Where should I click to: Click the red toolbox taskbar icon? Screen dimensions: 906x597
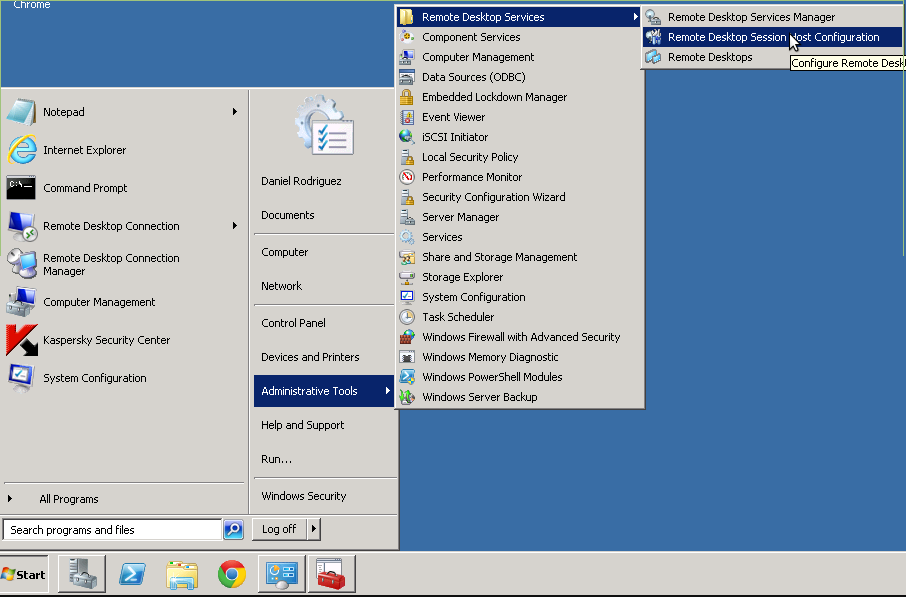[332, 574]
